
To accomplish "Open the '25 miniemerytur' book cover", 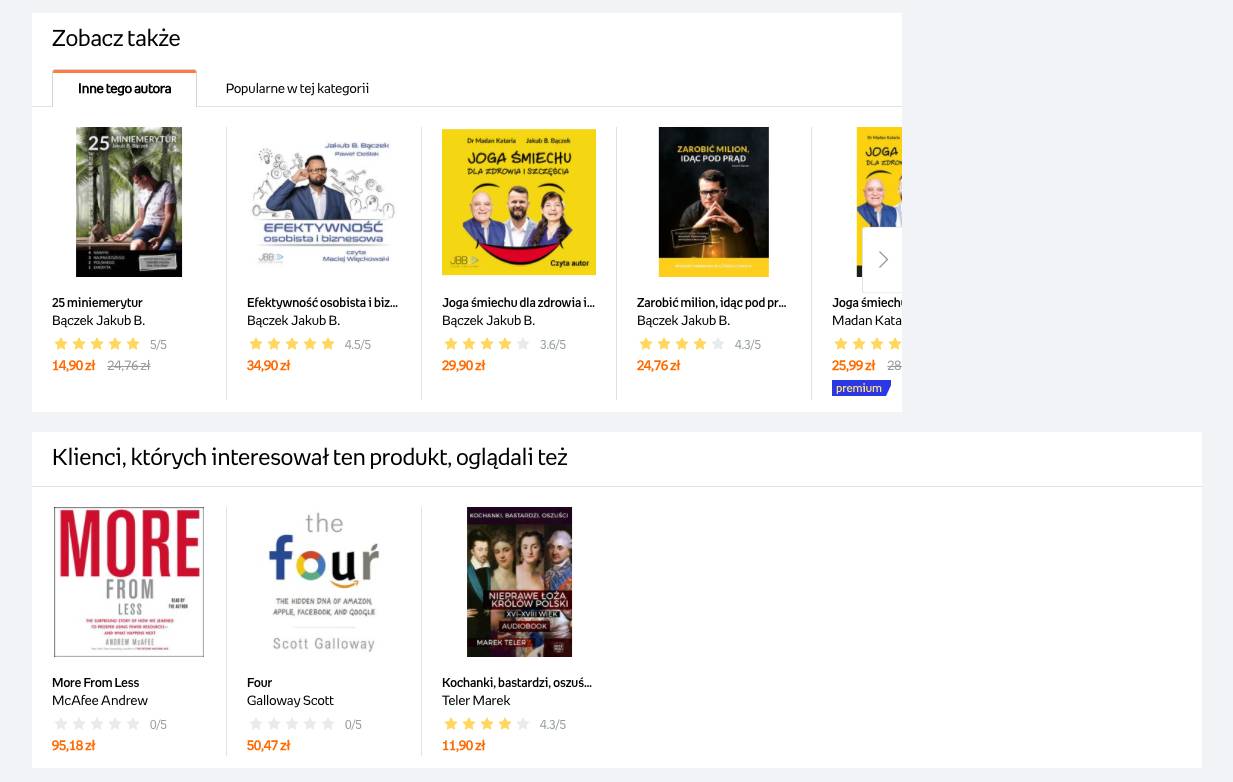I will tap(129, 202).
